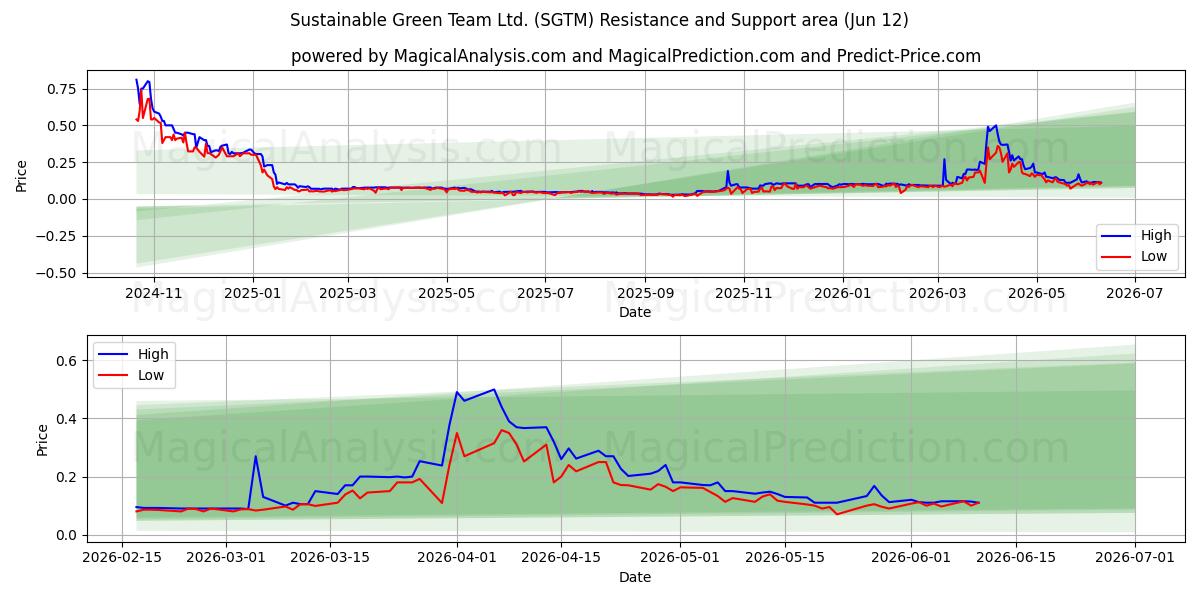The height and width of the screenshot is (600, 1200).
Task: Click the 'Date' x-axis title under lower chart
Action: [x=635, y=577]
